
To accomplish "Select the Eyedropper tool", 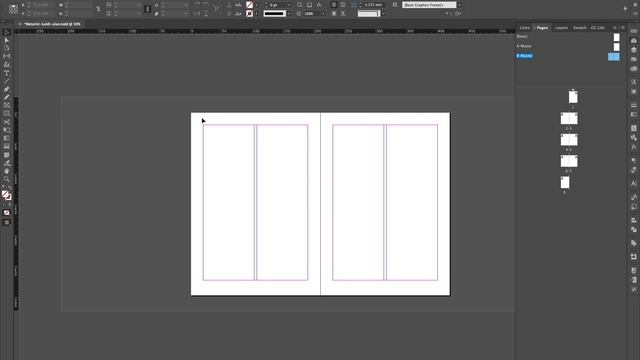I will tap(7, 163).
